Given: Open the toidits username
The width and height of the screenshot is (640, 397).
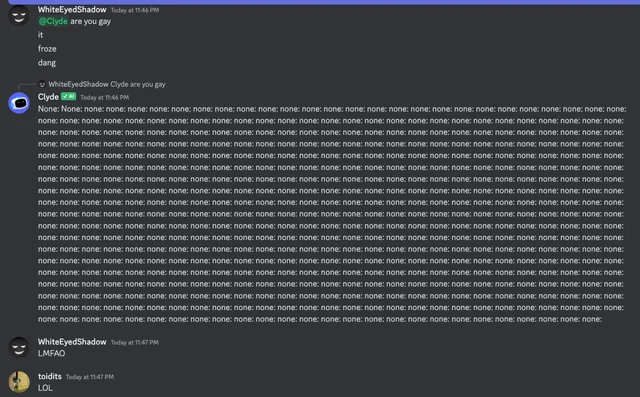Looking at the screenshot, I should pos(50,376).
